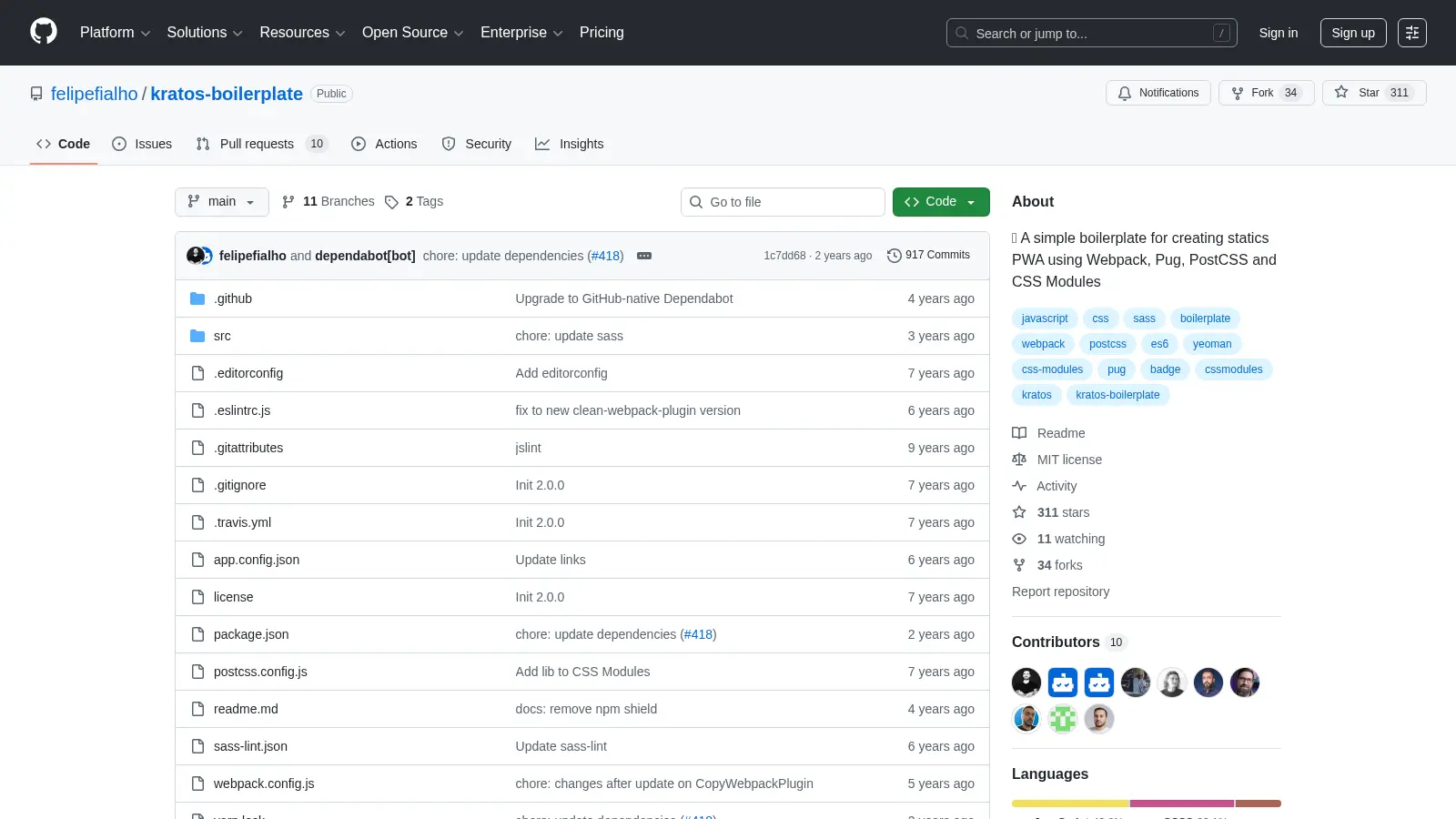Open the main branch selector dropdown
The height and width of the screenshot is (819, 1456).
[x=222, y=202]
